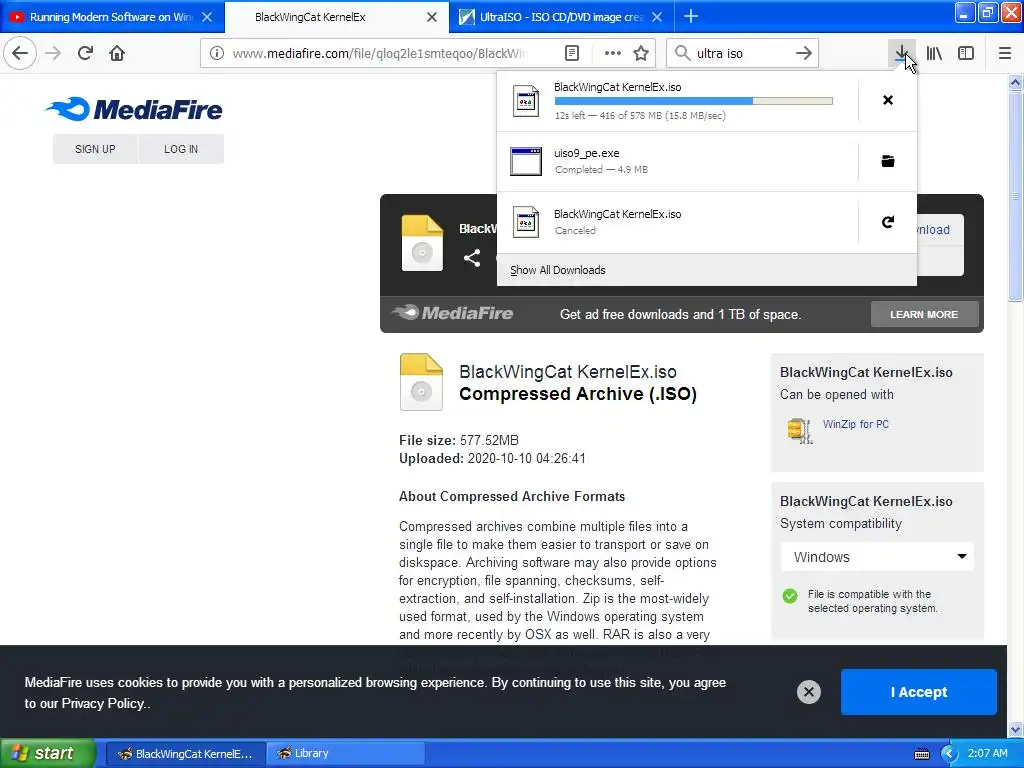Click the WinZip for PC icon
Viewport: 1024px width, 768px height.
(799, 430)
